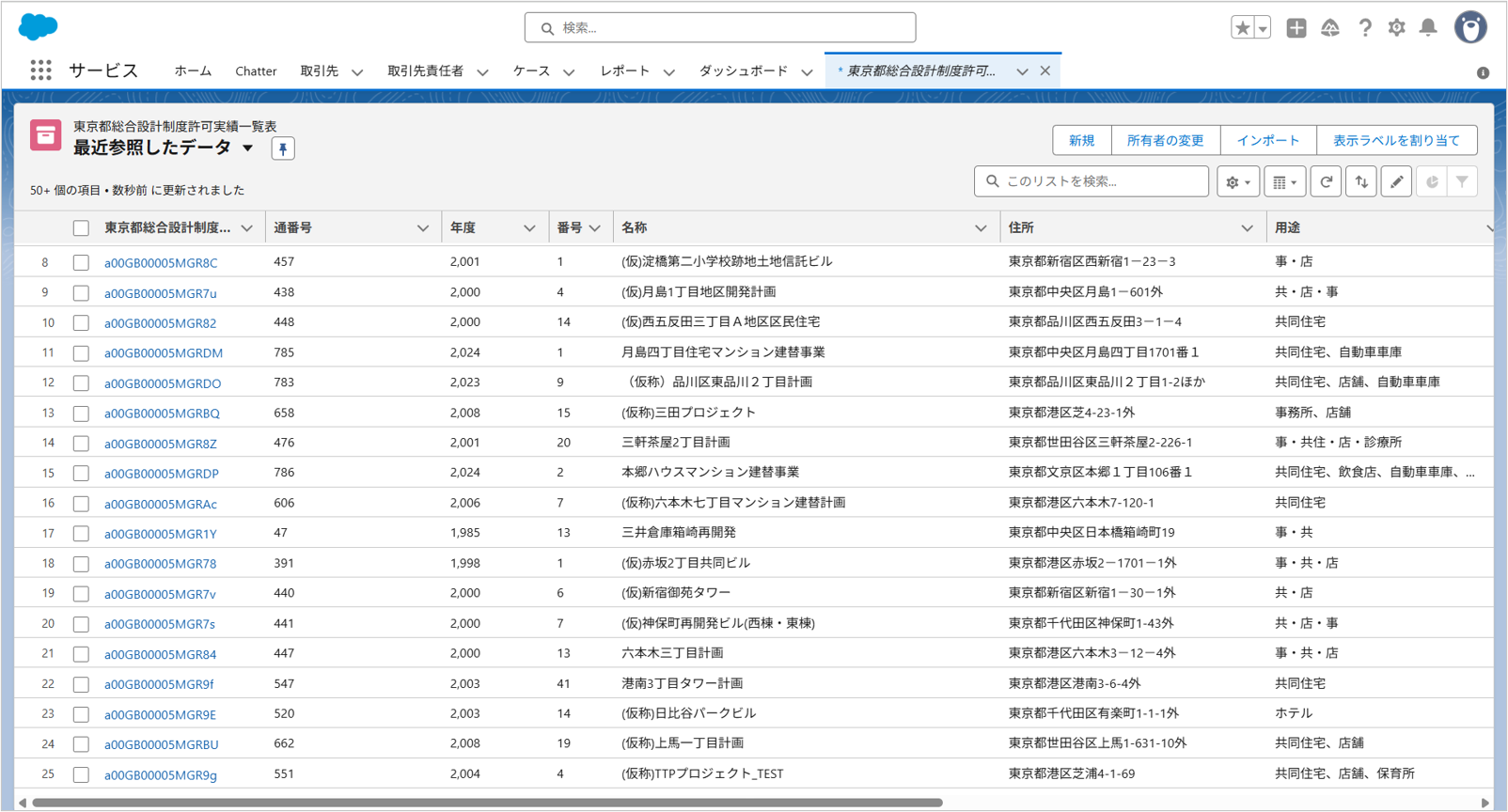Image resolution: width=1508 pixels, height=812 pixels.
Task: Select the checkbox for a00GB00005MGRDM
Action: (81, 353)
